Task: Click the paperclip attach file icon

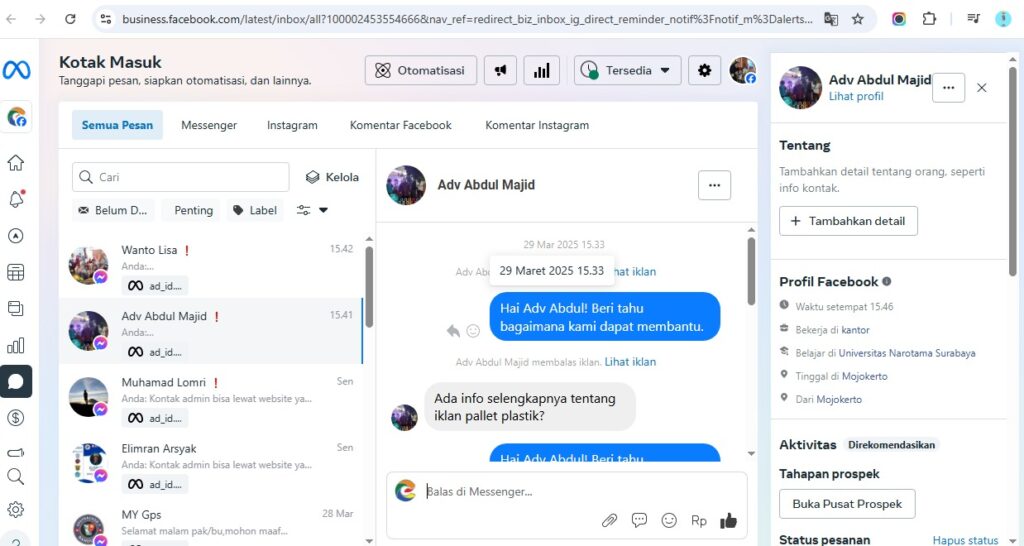Action: pyautogui.click(x=609, y=520)
